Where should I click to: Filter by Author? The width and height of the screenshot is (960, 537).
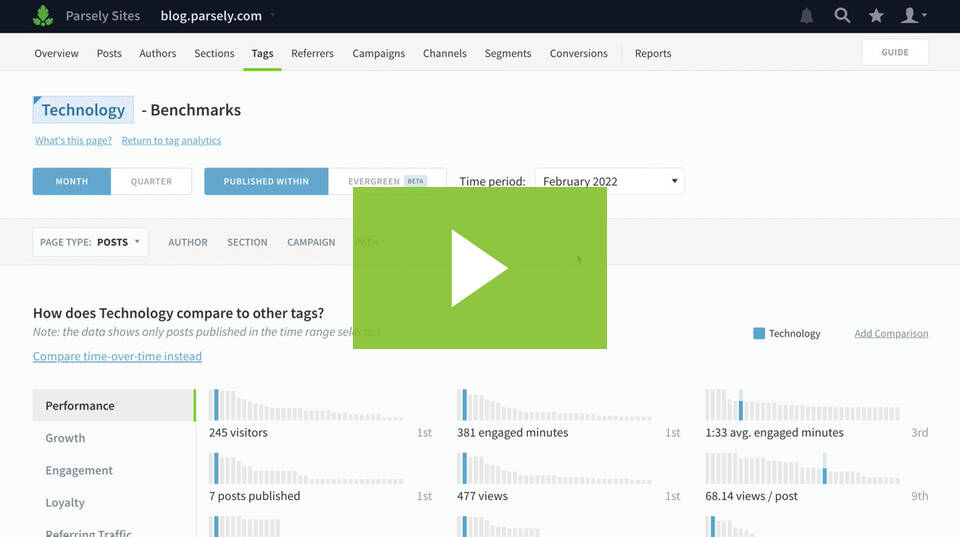(188, 242)
